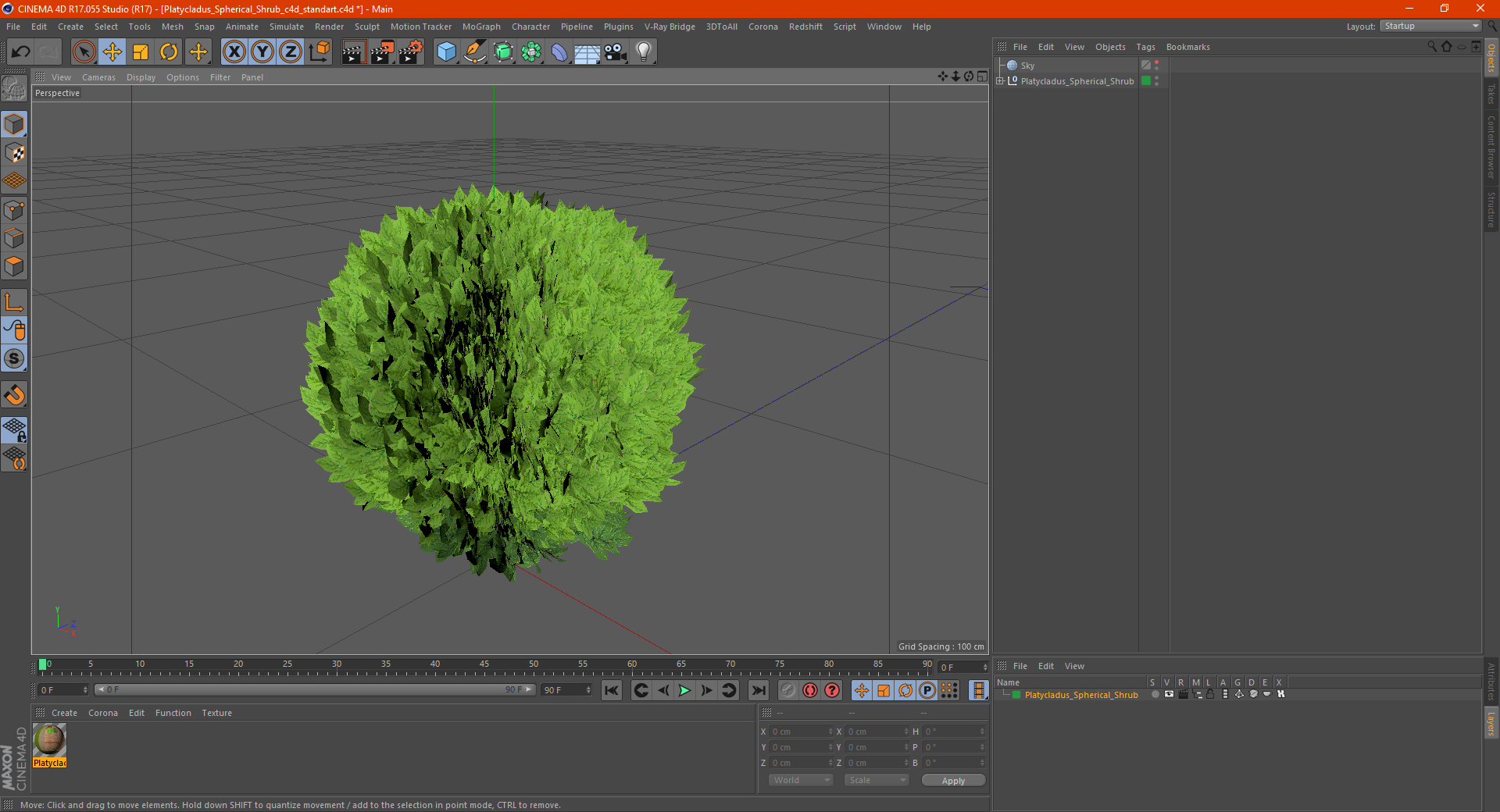The width and height of the screenshot is (1500, 812).
Task: Play the animation forward
Action: tap(684, 690)
